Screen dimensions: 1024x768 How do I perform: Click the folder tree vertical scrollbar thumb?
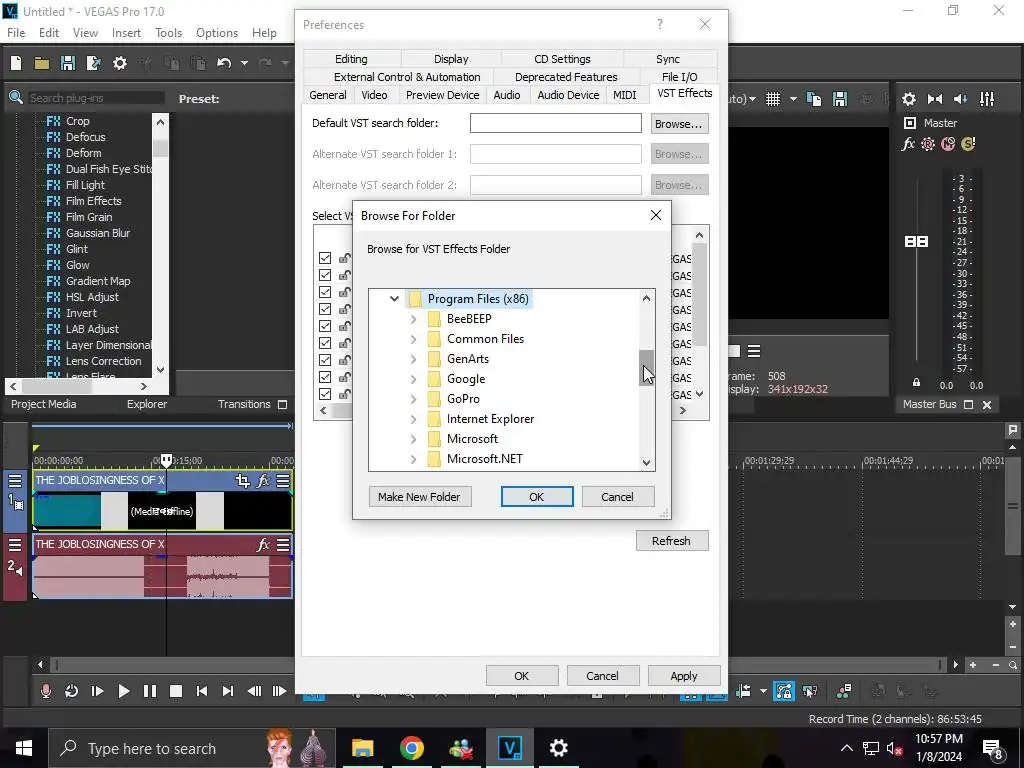pos(646,368)
